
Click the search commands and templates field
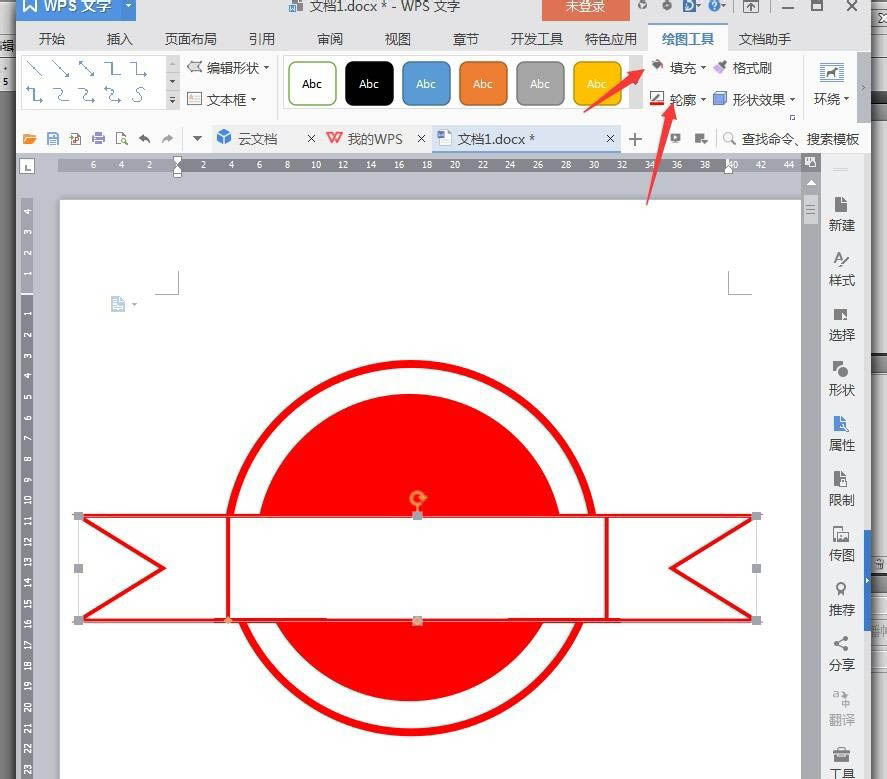tap(791, 139)
